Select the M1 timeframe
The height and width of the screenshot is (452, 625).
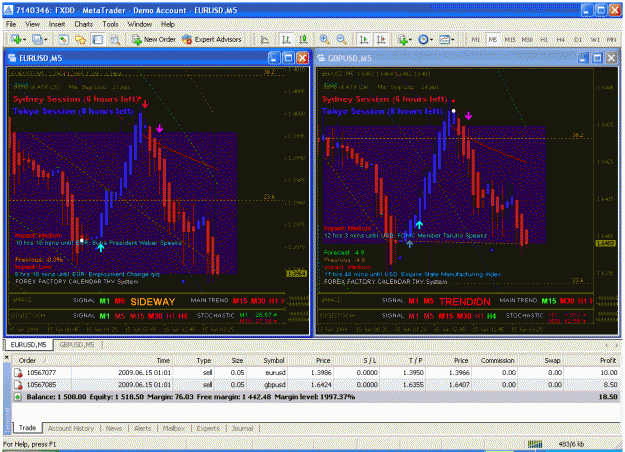pos(476,40)
